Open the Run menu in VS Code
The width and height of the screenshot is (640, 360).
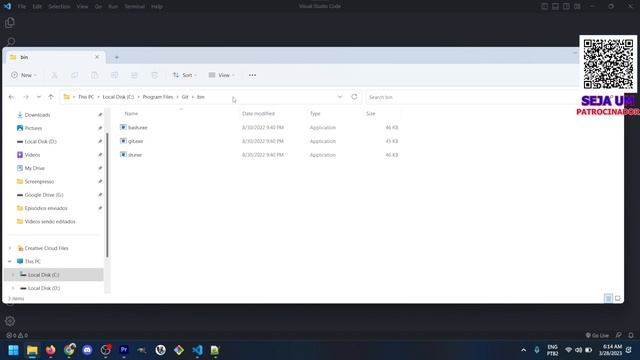tap(113, 7)
